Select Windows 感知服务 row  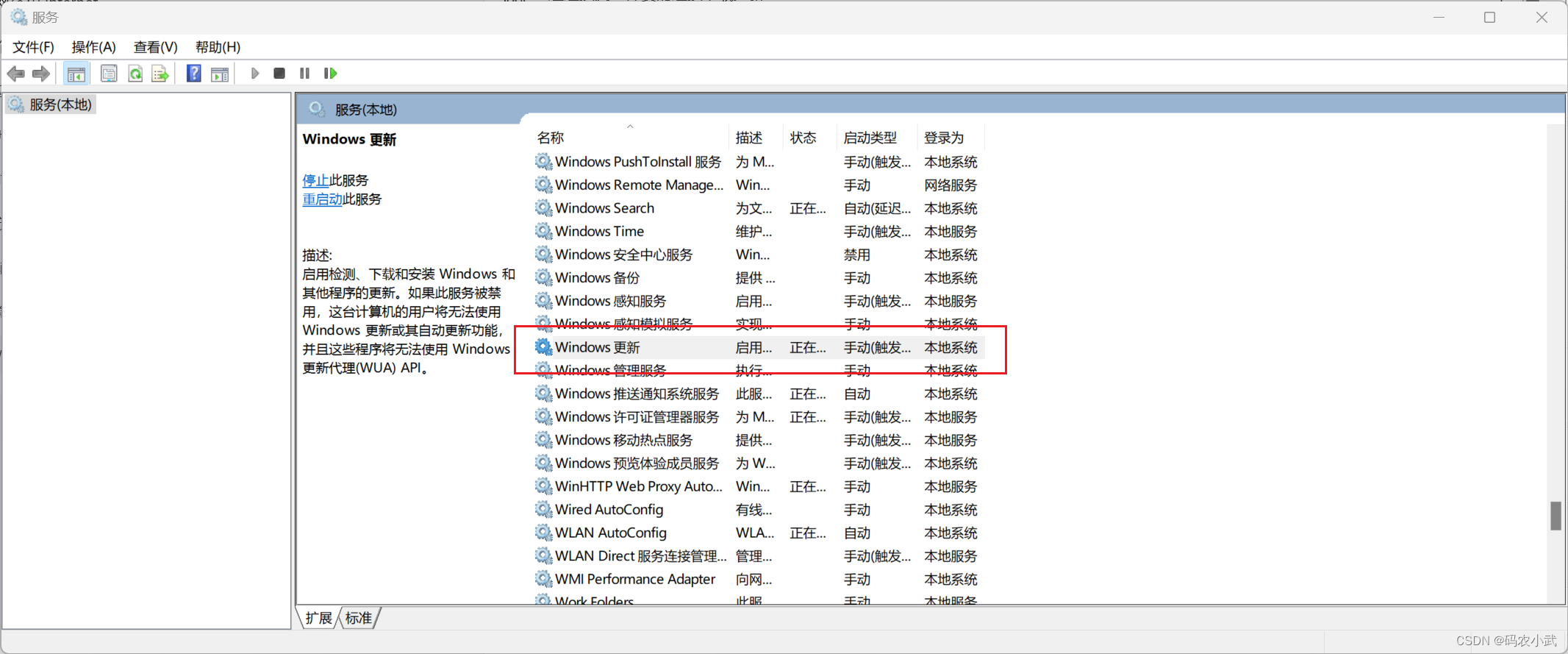[x=759, y=301]
